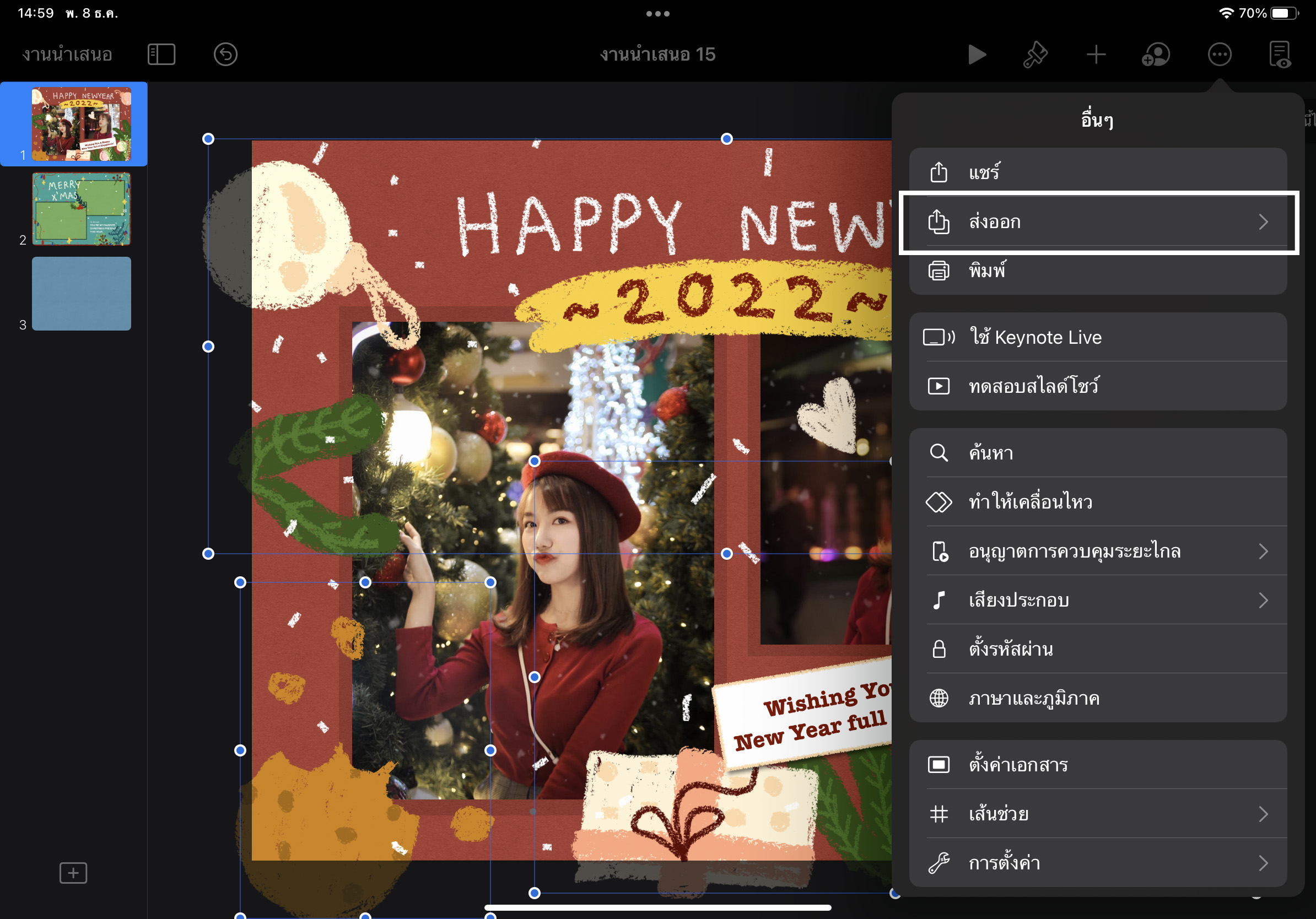Choose พิมพ์ print option
This screenshot has width=1316, height=919.
tap(1097, 271)
